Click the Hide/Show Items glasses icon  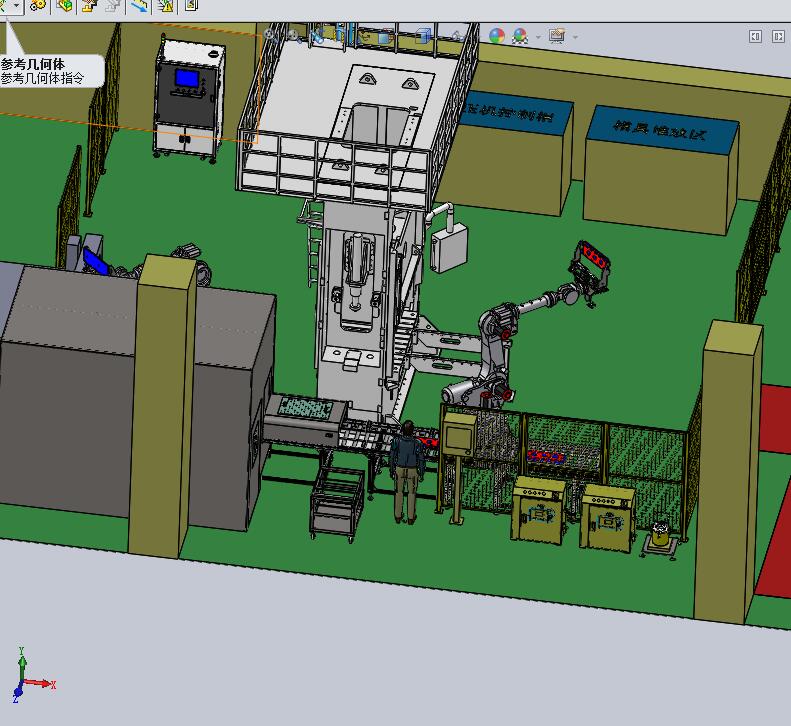pyautogui.click(x=457, y=36)
